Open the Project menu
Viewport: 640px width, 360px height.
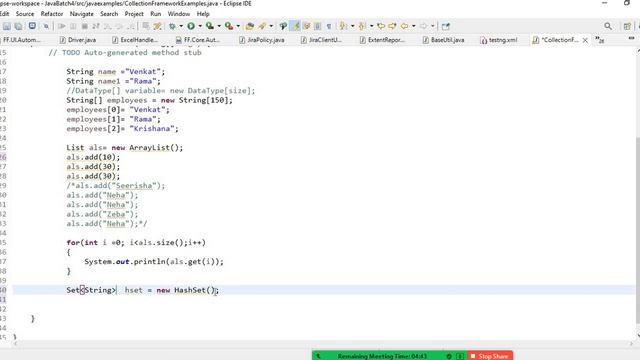[134, 14]
